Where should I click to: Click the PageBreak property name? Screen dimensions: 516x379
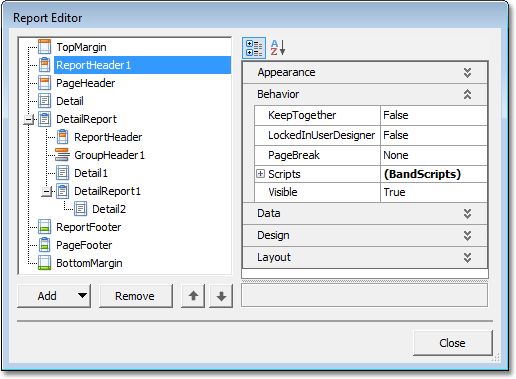[x=294, y=155]
